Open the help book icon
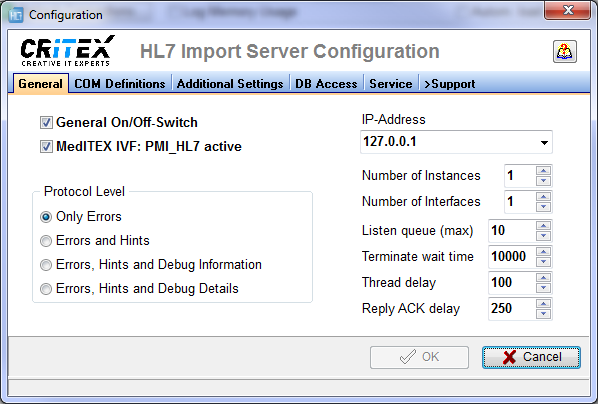 pyautogui.click(x=564, y=52)
